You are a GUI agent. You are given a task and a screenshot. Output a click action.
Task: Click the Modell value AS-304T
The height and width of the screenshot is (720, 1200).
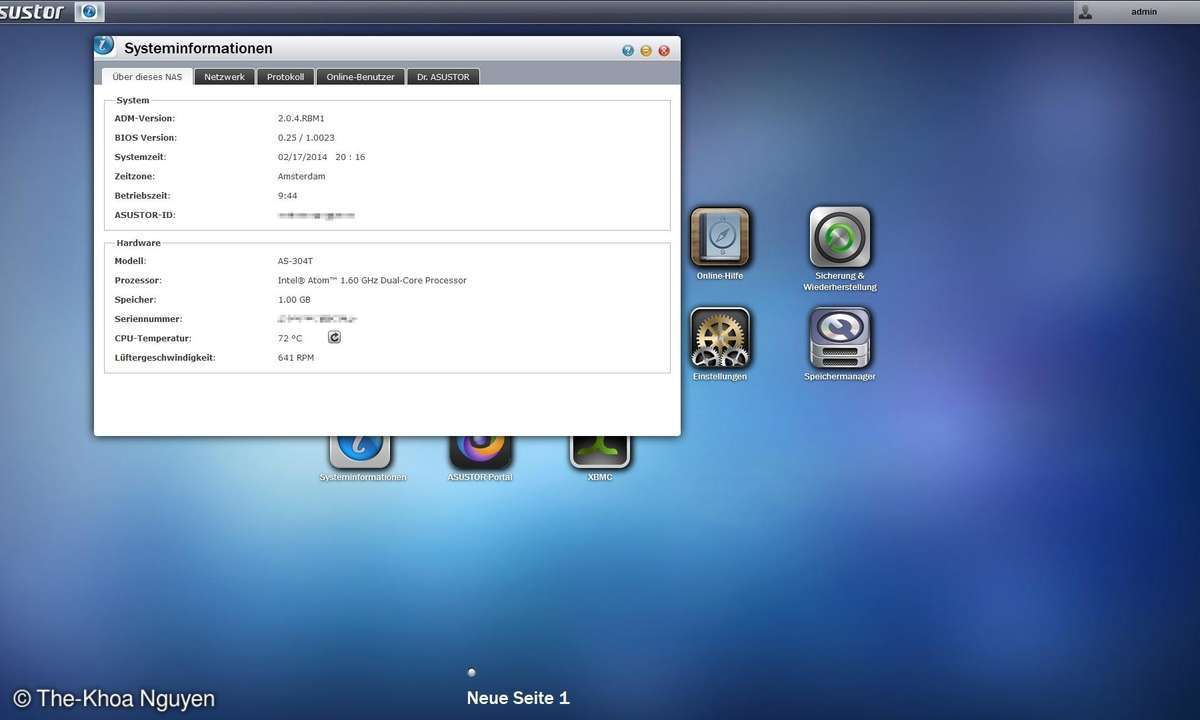[x=295, y=261]
